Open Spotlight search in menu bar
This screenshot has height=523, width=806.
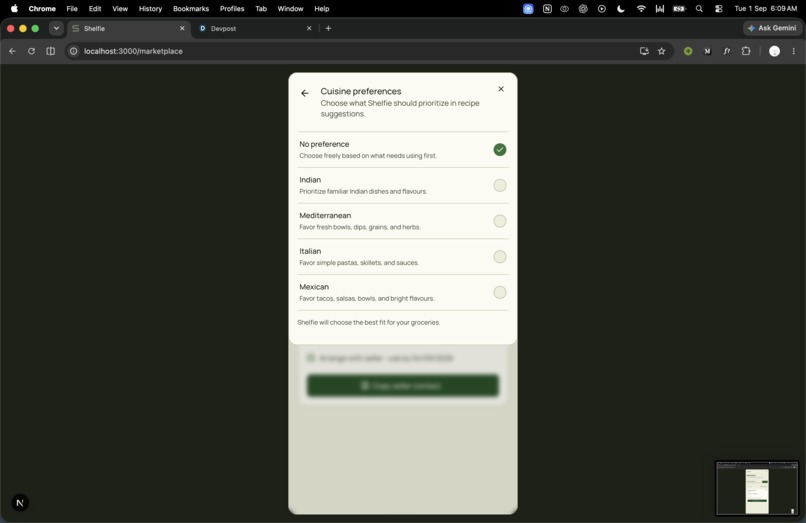699,9
